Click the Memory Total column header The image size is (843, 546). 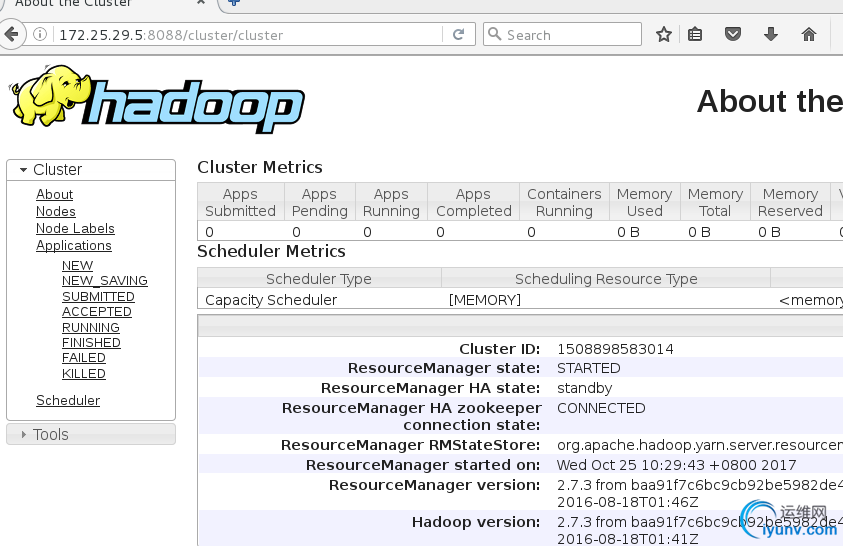(x=715, y=202)
